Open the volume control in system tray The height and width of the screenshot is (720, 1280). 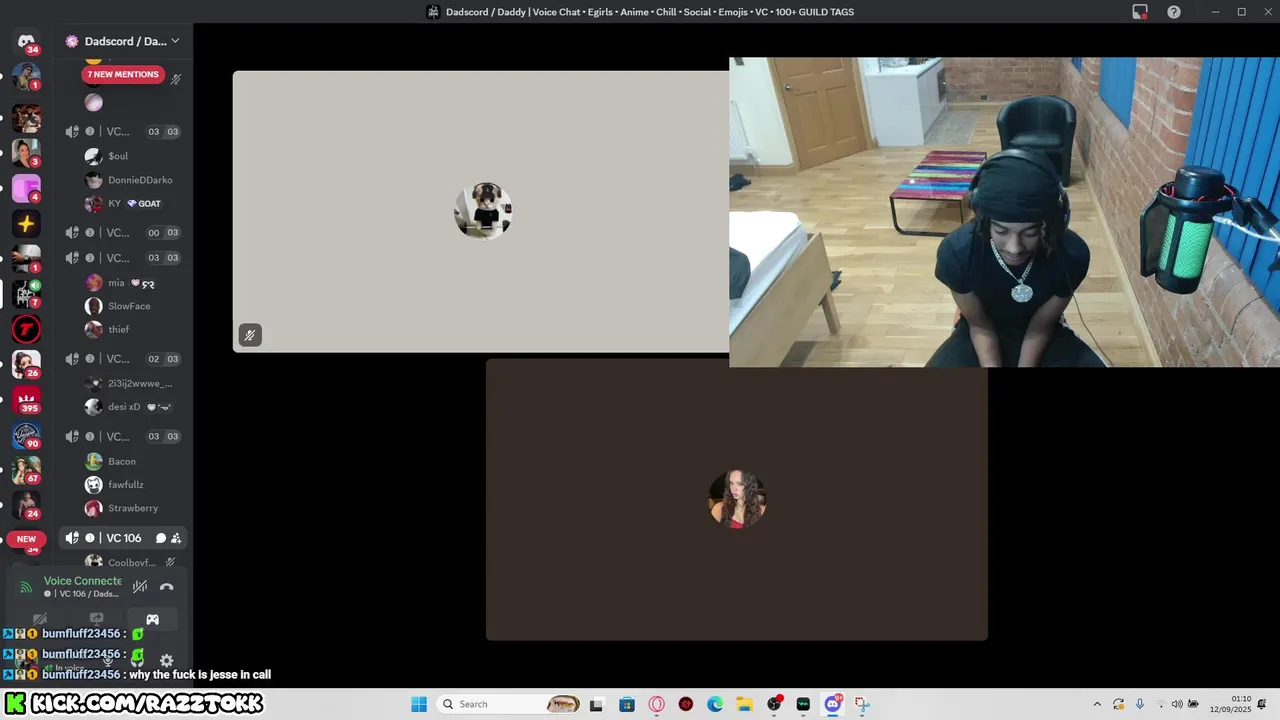point(1177,704)
